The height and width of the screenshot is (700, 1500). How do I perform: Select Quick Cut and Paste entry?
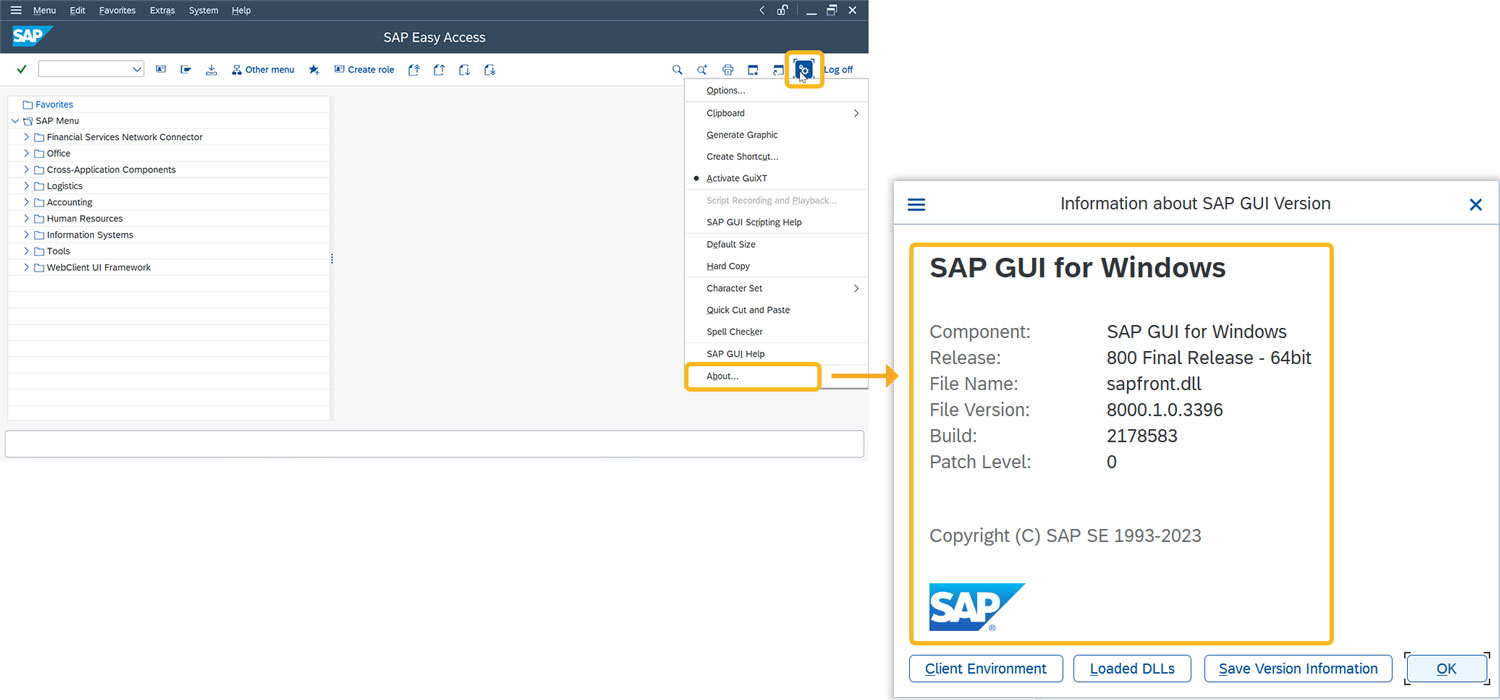tap(776, 310)
